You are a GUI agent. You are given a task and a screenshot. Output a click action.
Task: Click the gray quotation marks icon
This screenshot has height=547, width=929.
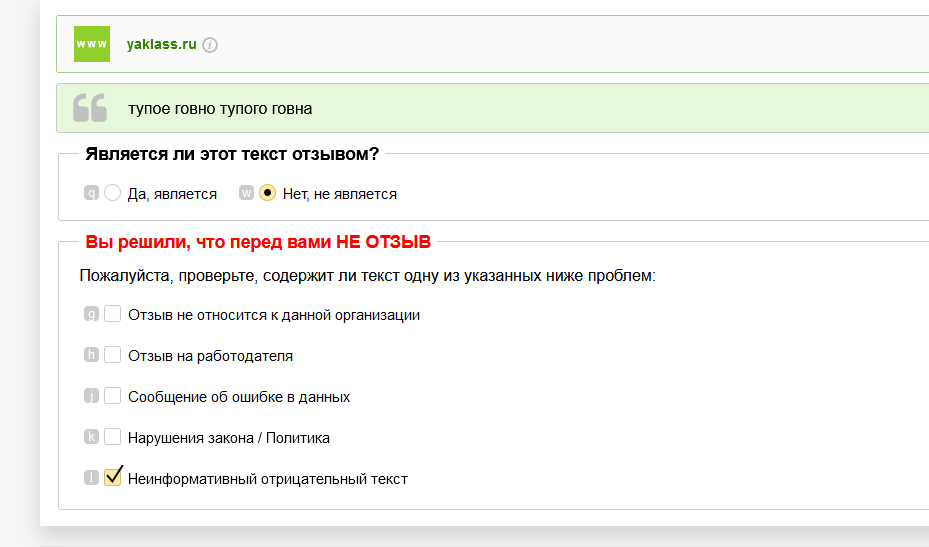(x=90, y=108)
